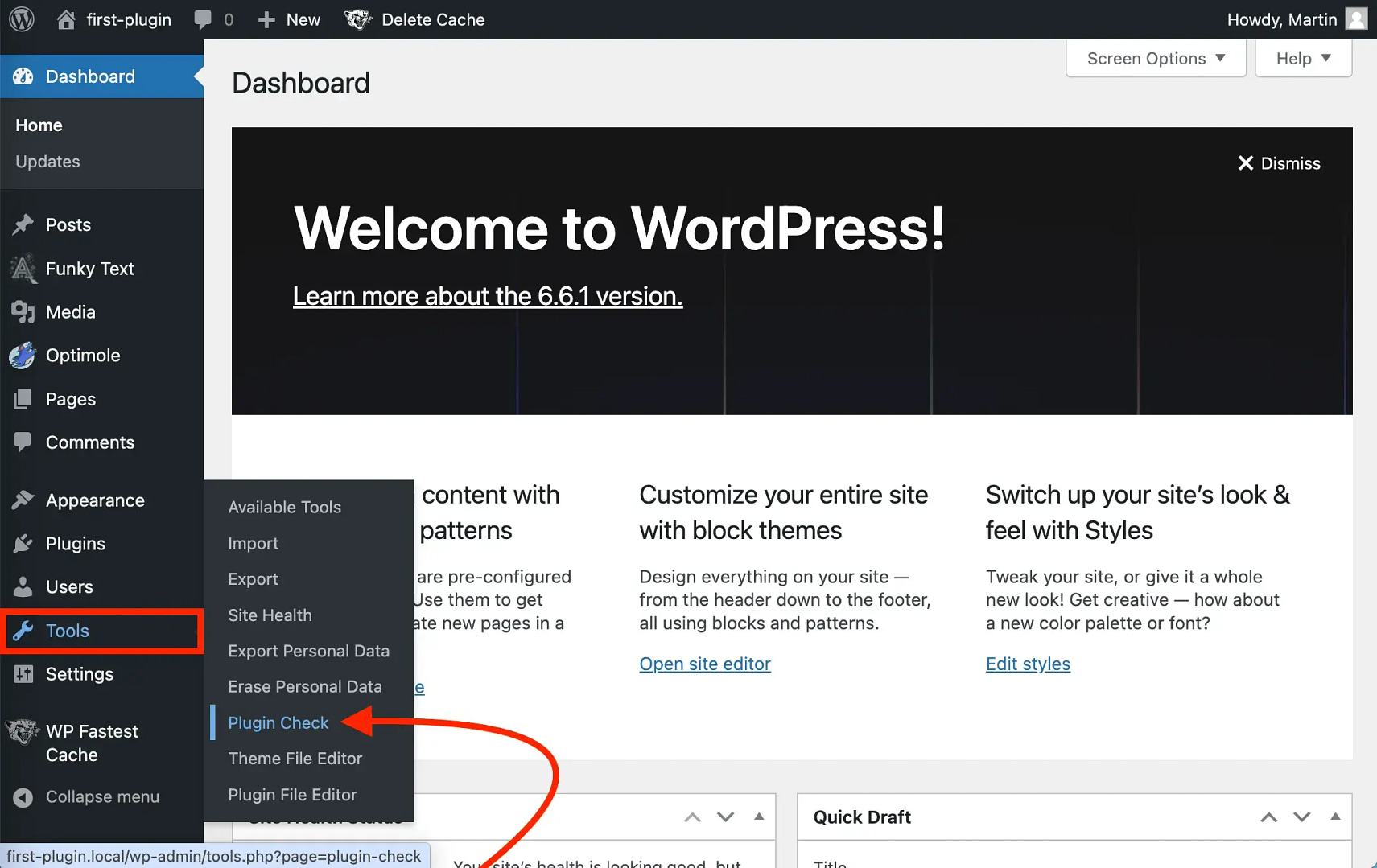The image size is (1377, 868).
Task: Click Delete Cache label in admin bar
Action: [x=433, y=19]
